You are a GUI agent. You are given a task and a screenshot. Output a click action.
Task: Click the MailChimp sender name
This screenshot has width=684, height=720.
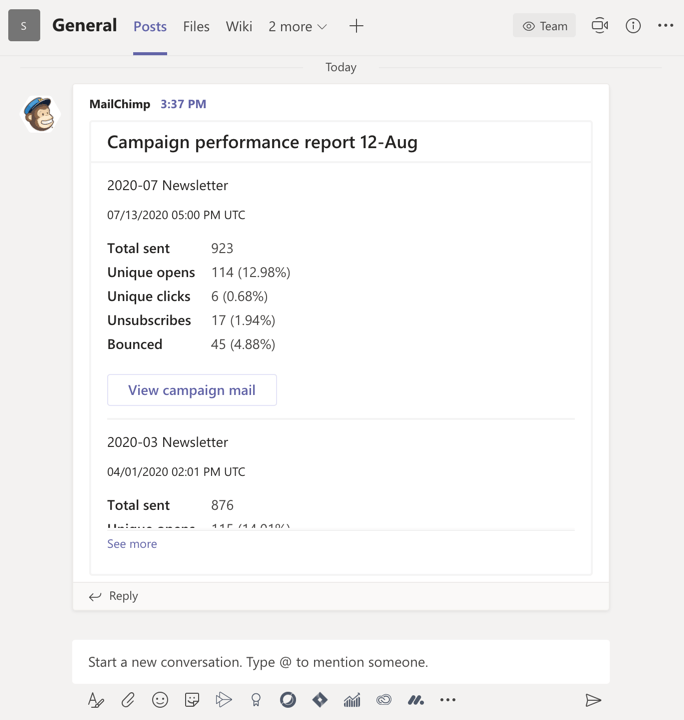pos(119,104)
